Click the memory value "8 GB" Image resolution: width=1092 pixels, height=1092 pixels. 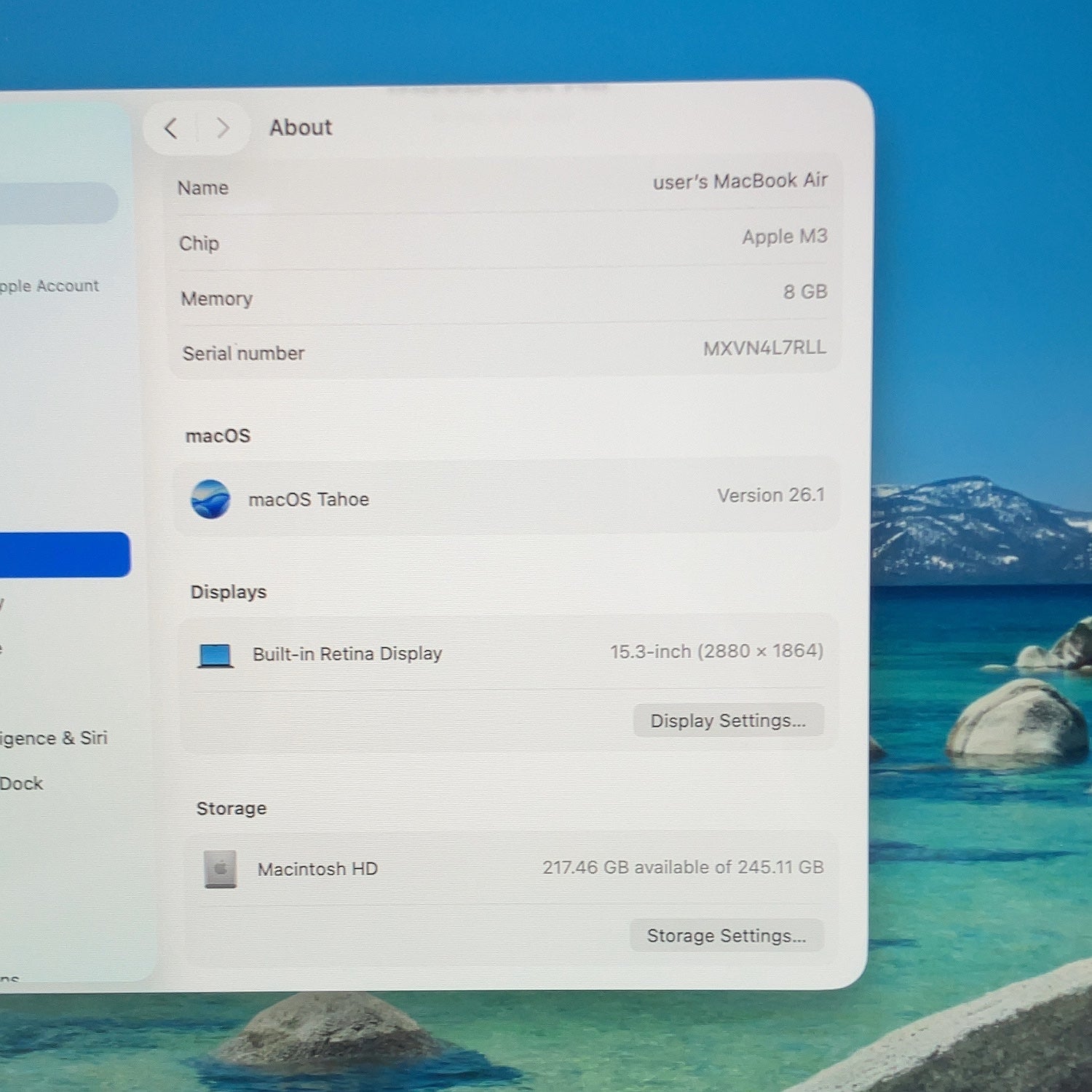click(805, 292)
